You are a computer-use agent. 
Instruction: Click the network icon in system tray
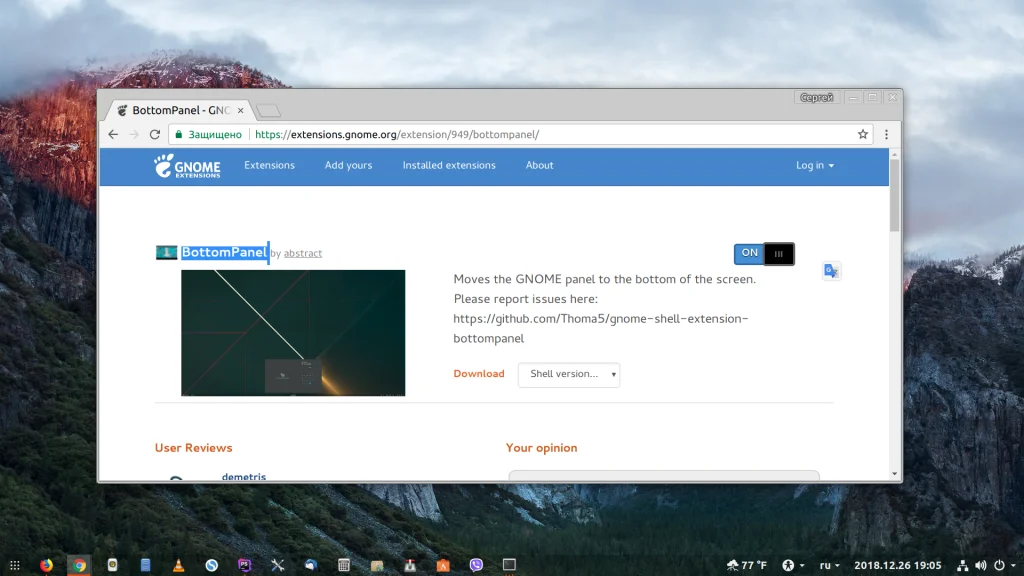pyautogui.click(x=963, y=566)
